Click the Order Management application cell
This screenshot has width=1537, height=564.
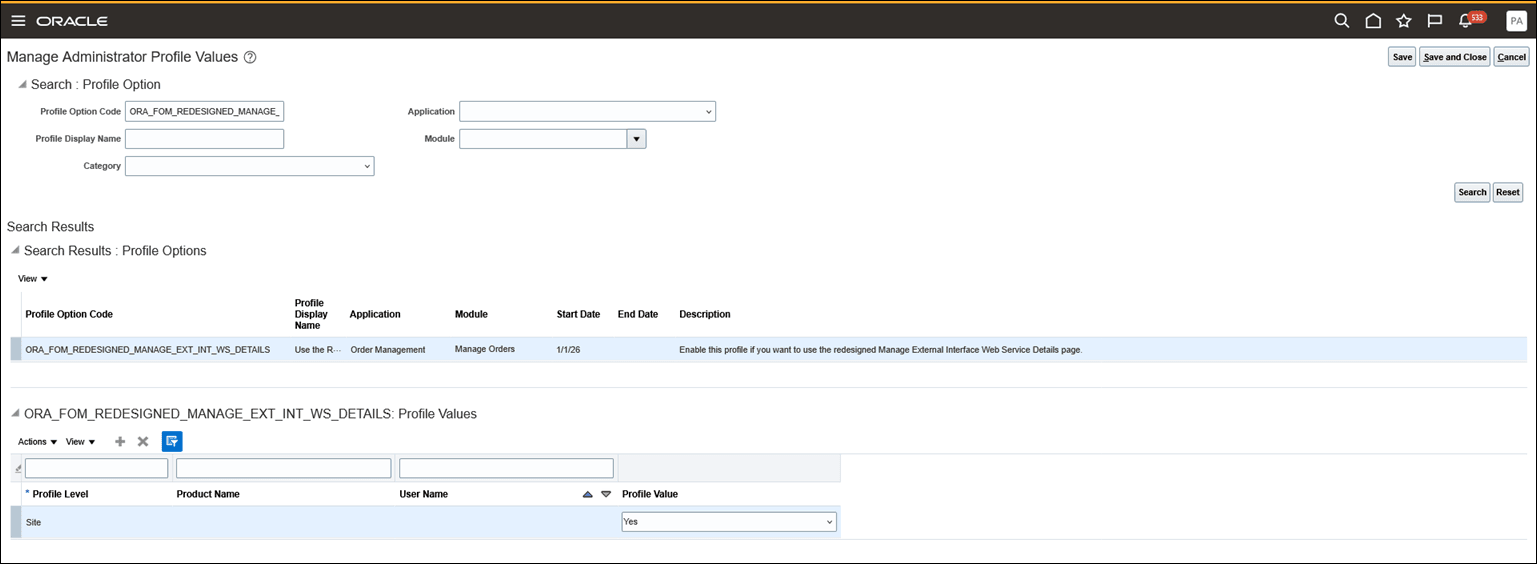click(388, 350)
